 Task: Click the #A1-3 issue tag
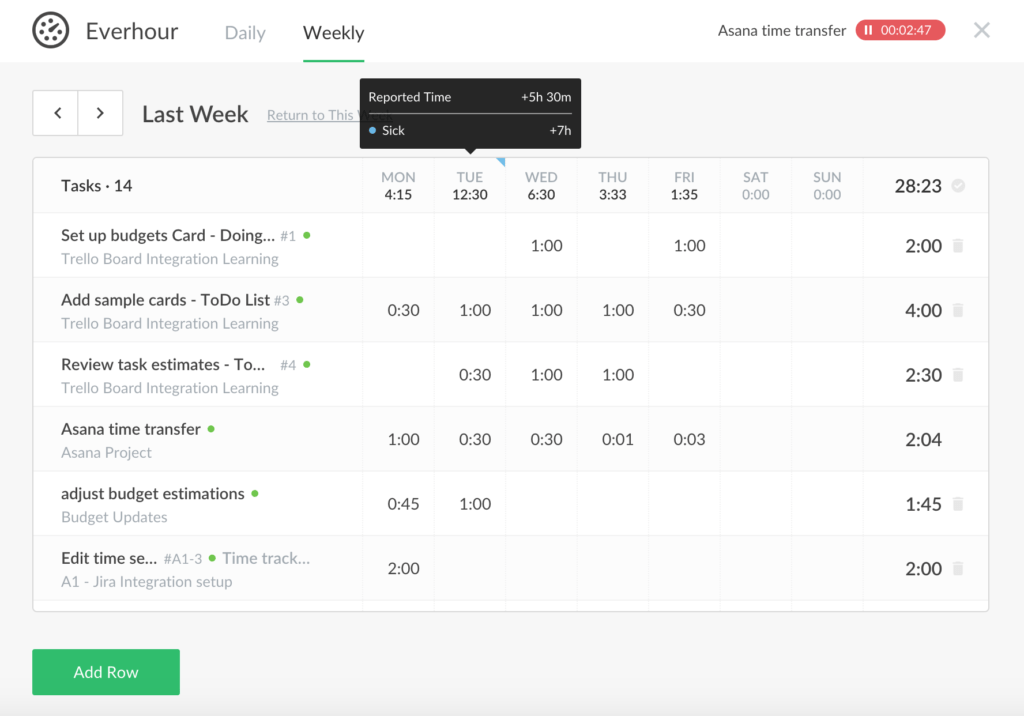click(183, 559)
